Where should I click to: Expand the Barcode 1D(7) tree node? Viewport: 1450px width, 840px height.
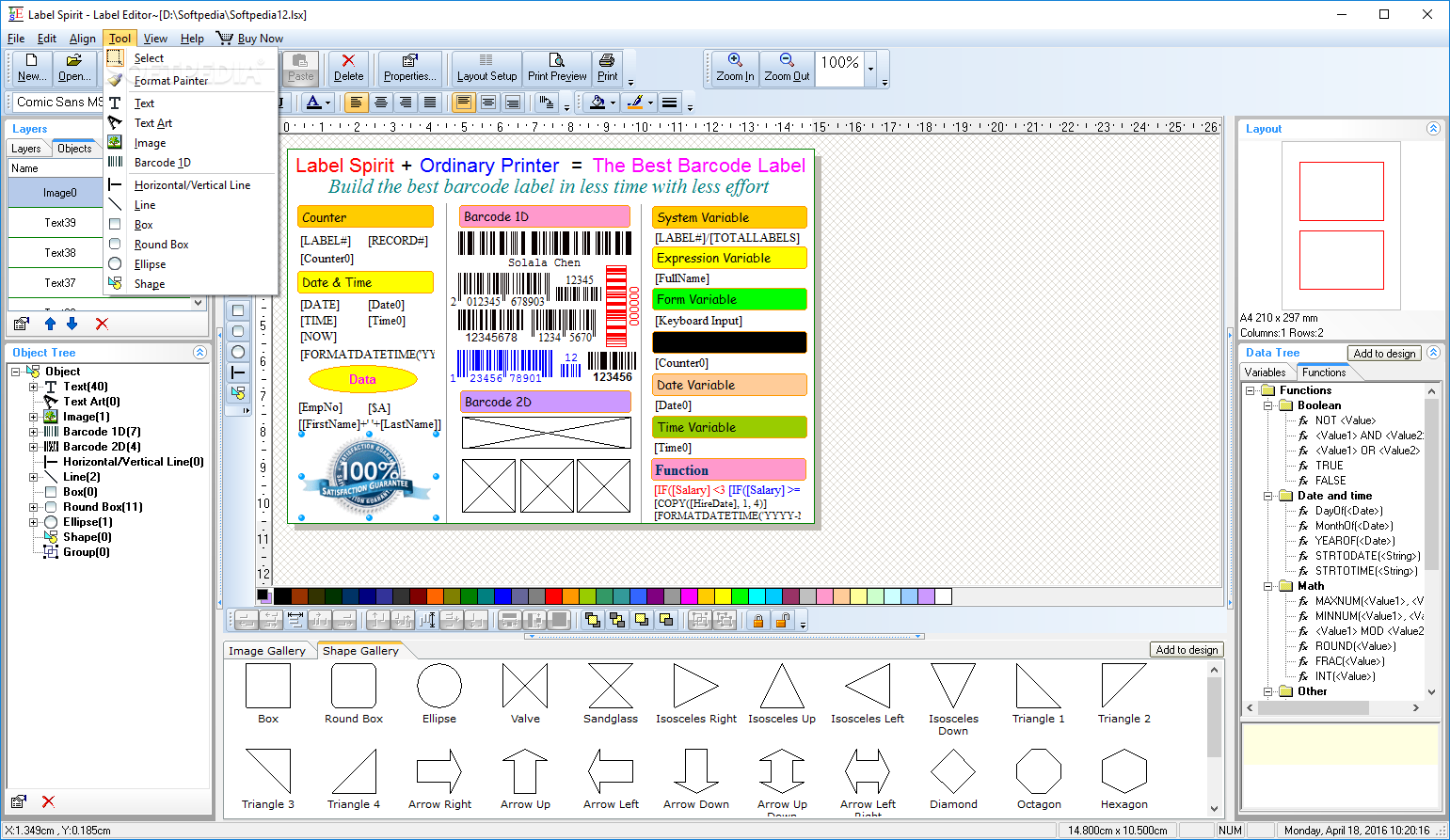click(34, 432)
